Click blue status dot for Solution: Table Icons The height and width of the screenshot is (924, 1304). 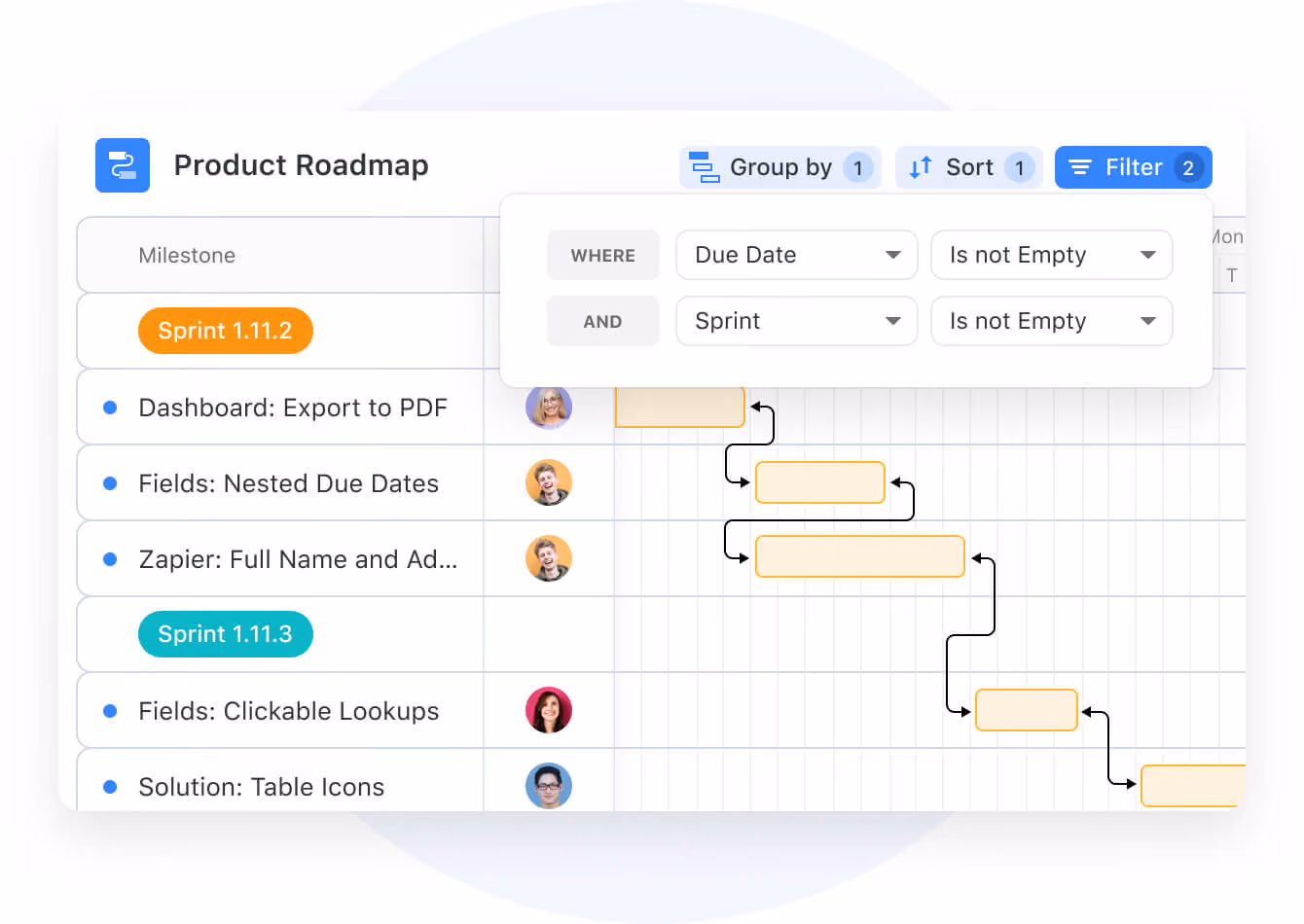(110, 787)
